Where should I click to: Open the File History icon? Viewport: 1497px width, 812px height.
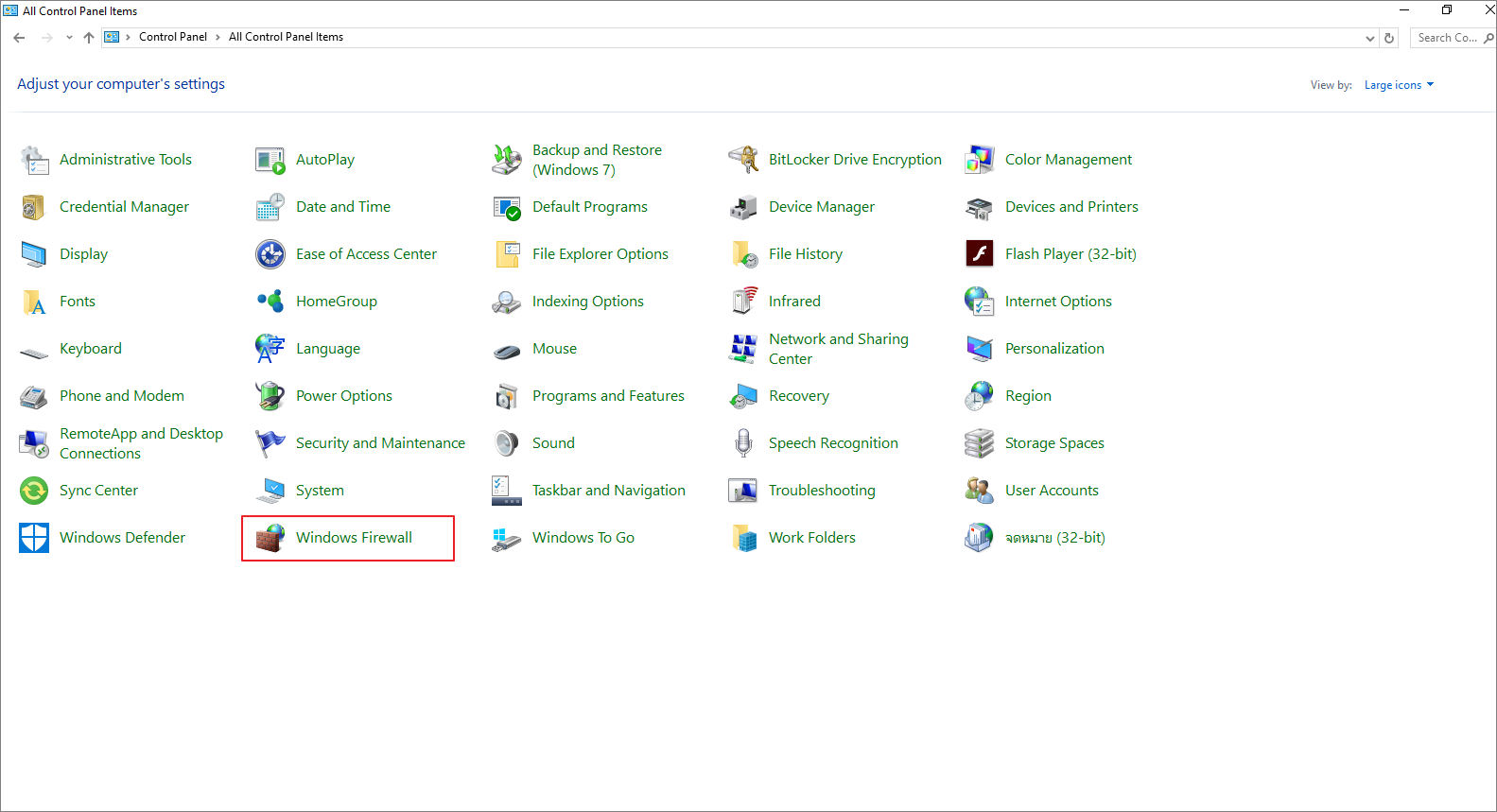pos(743,254)
